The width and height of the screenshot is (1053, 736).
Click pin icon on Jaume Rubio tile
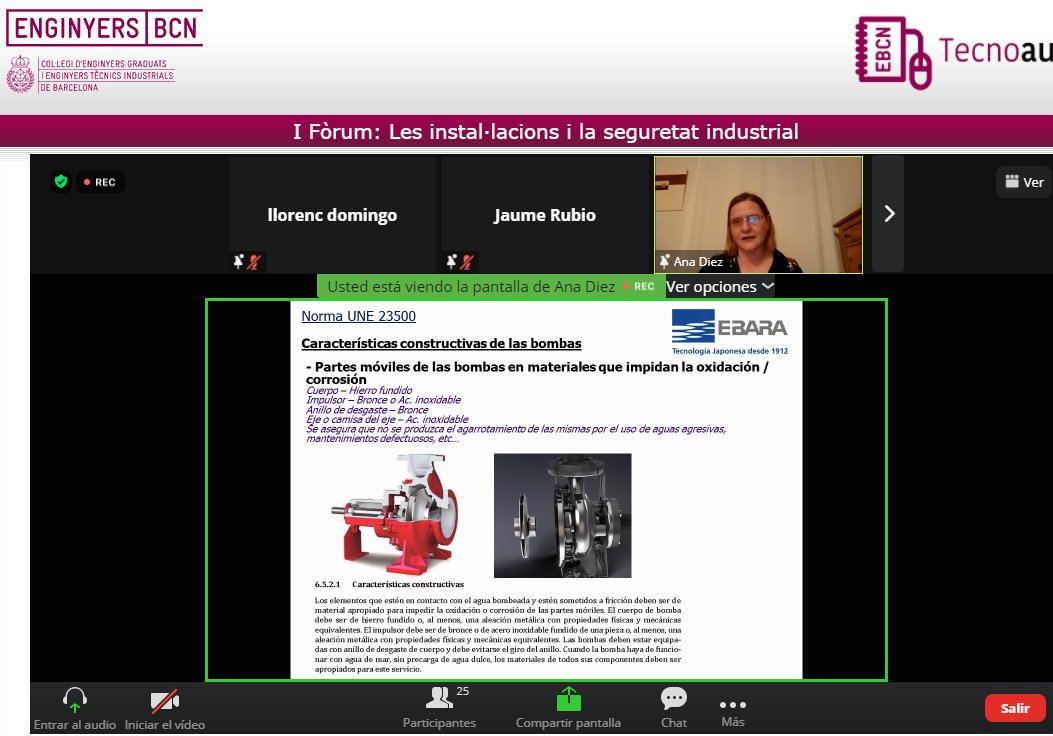(x=451, y=261)
